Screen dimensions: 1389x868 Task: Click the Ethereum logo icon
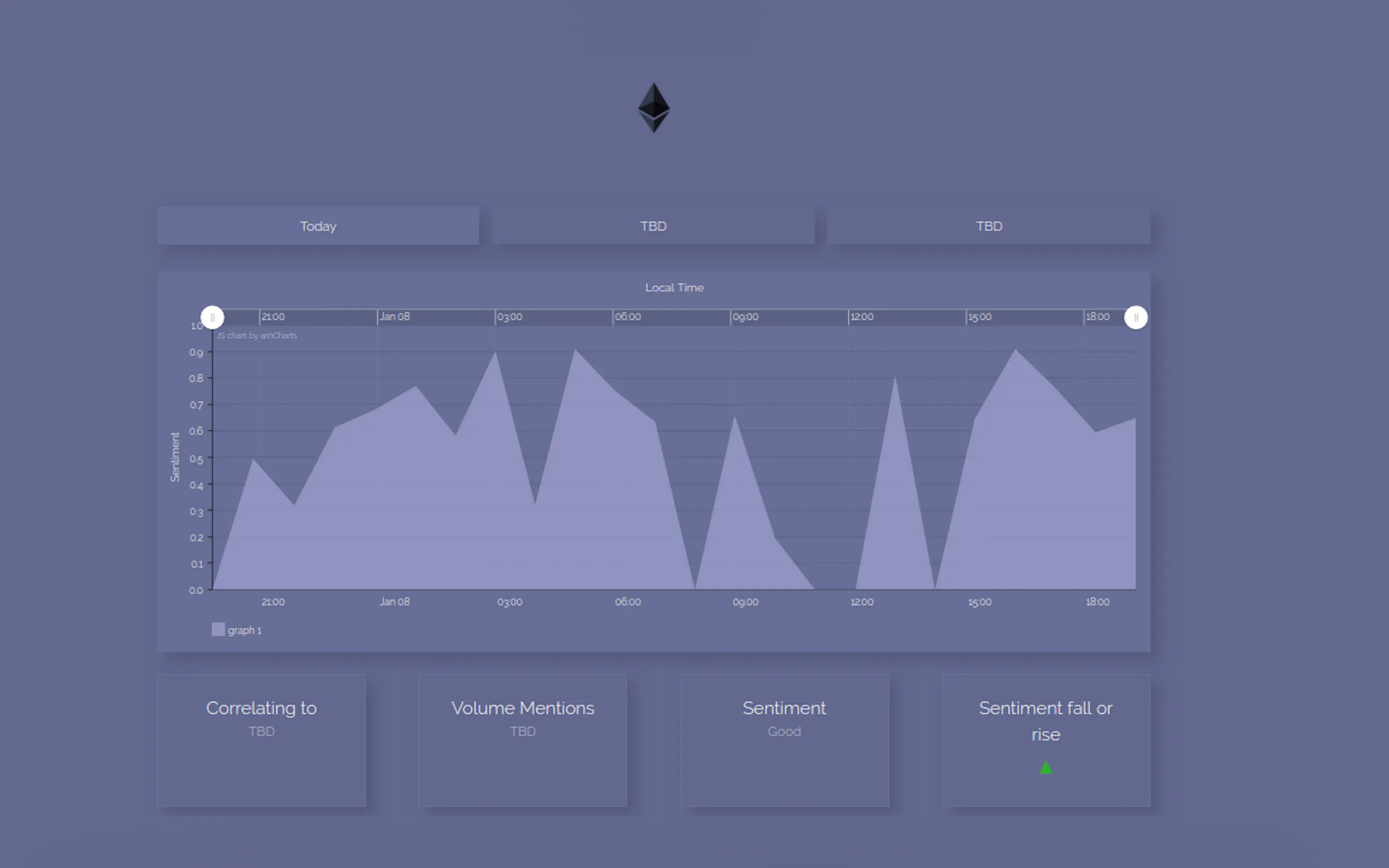click(x=653, y=108)
